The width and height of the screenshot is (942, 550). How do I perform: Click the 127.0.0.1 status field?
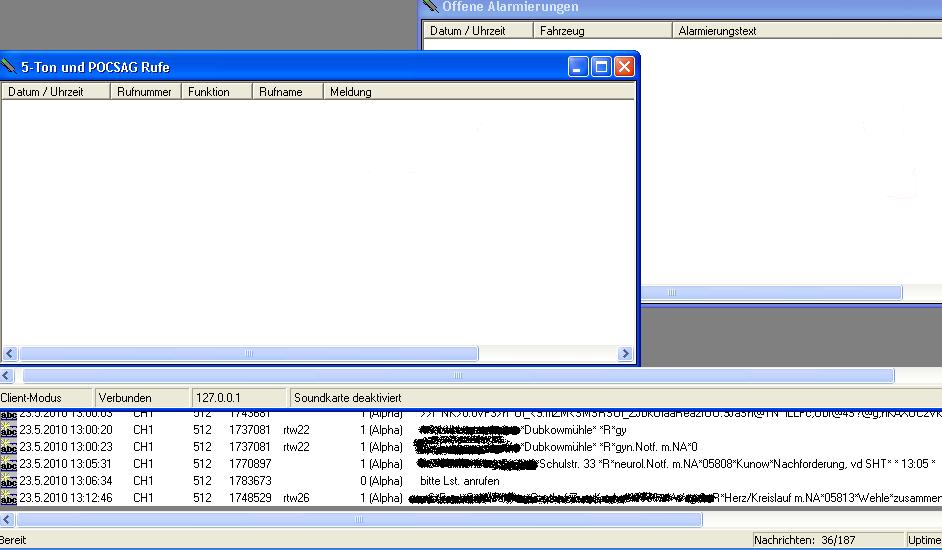point(239,397)
